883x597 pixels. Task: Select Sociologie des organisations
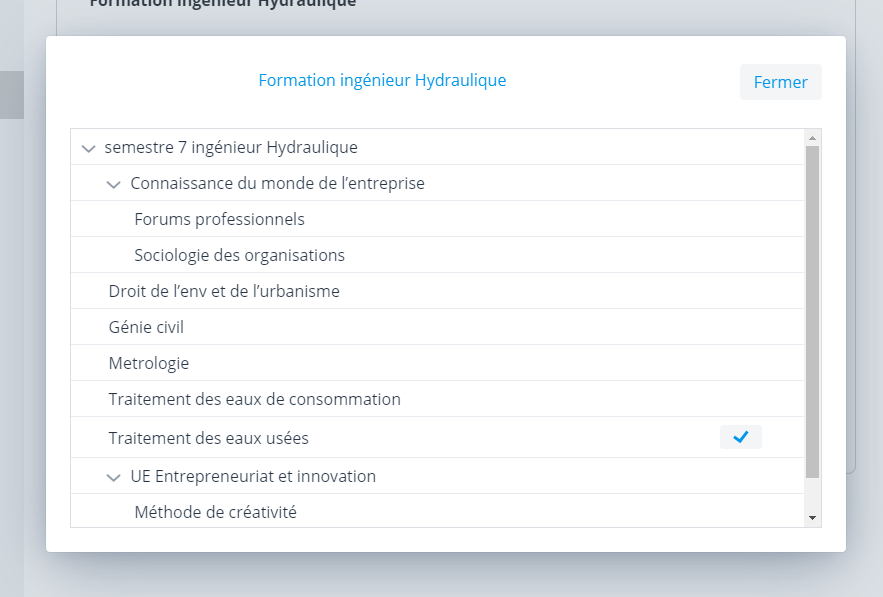click(x=239, y=255)
